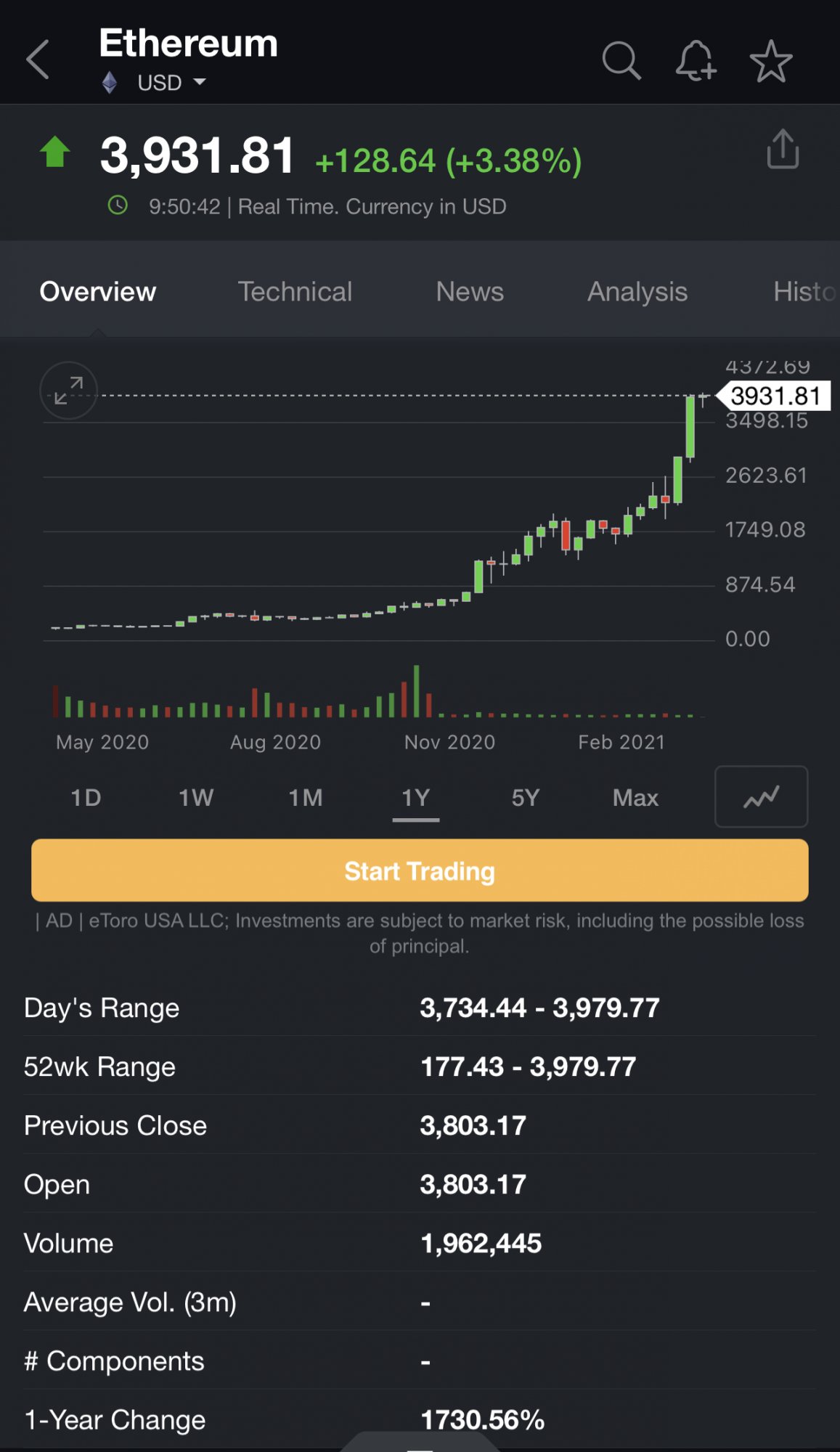Open the search magnifier icon
The image size is (840, 1452).
[x=621, y=60]
